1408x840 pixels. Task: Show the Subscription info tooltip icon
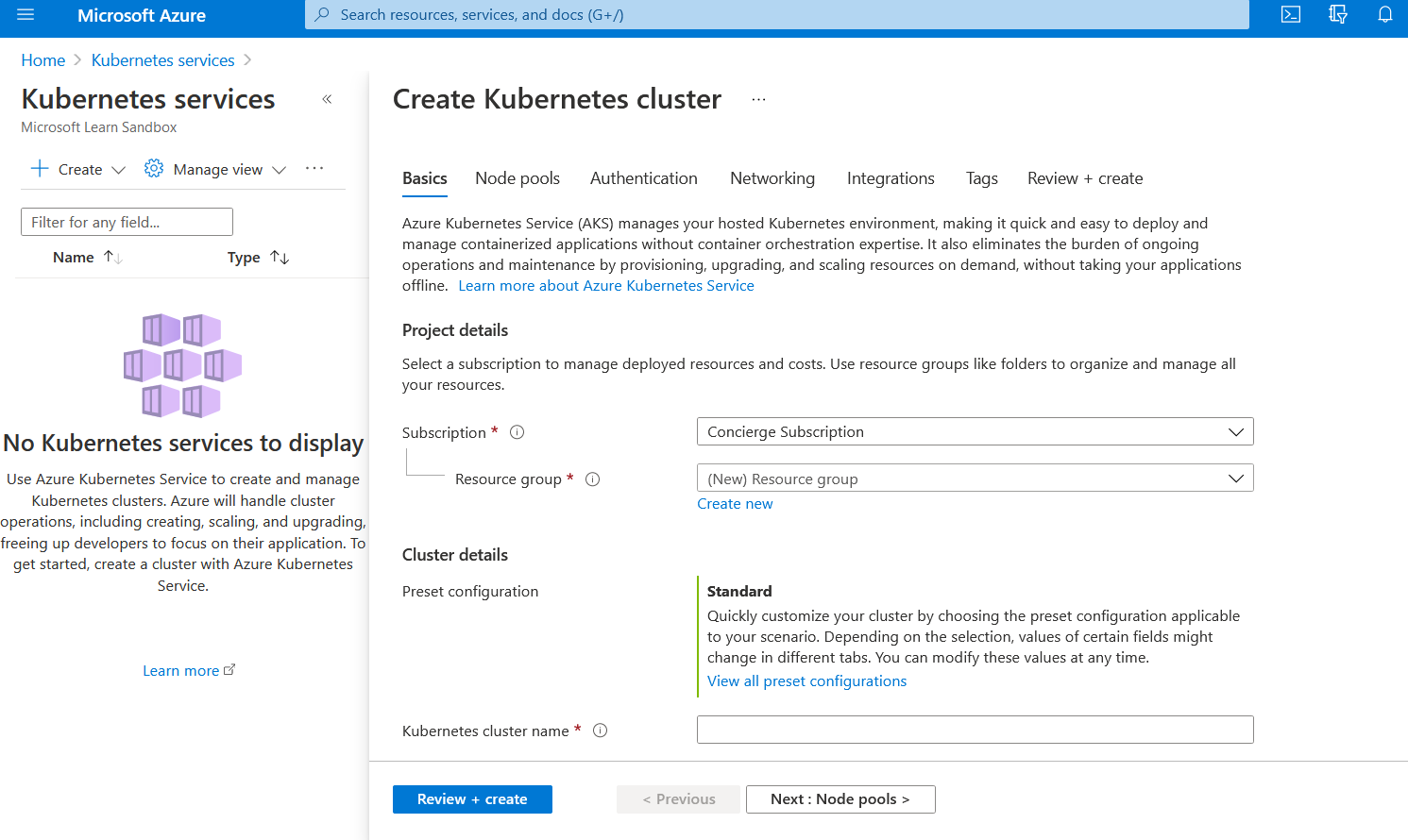click(x=517, y=432)
